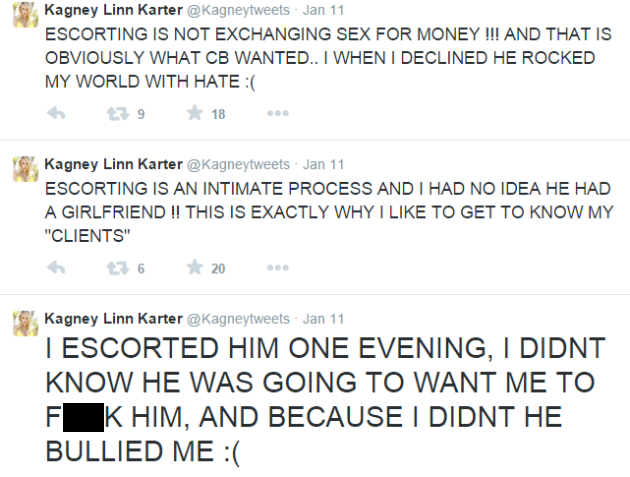
Task: Reply to the "NOT EXCHANGING" tweet
Action: [57, 114]
